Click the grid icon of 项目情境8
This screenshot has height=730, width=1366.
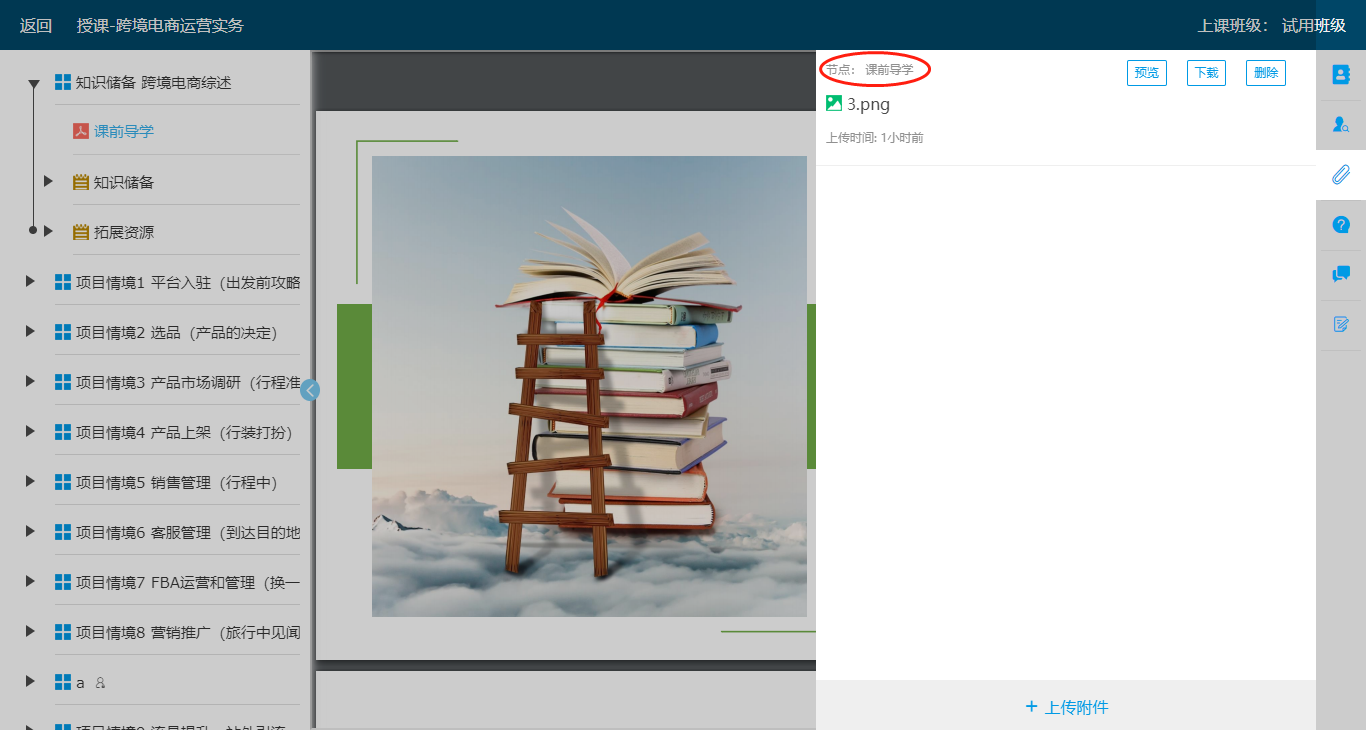(x=63, y=632)
